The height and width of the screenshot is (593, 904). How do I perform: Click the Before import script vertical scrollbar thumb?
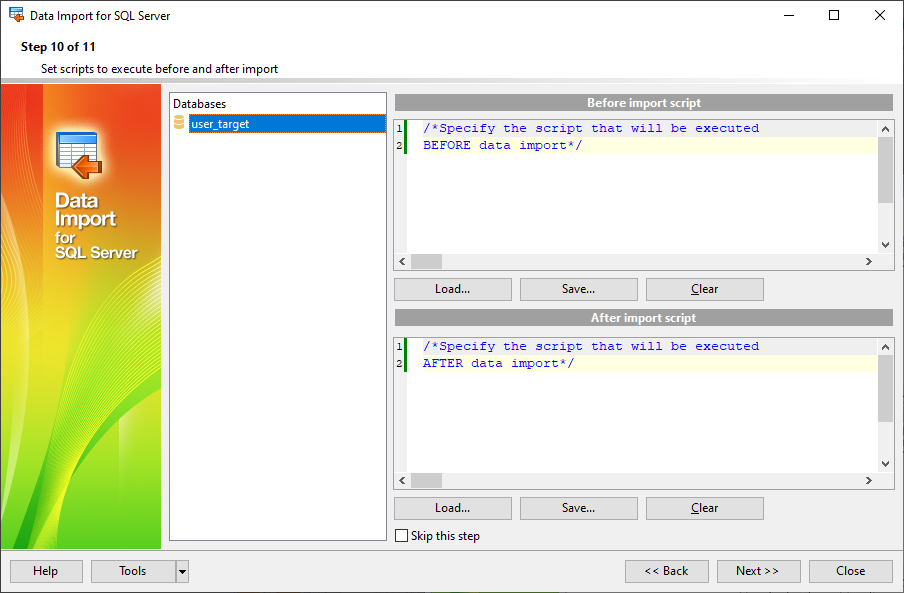point(885,170)
